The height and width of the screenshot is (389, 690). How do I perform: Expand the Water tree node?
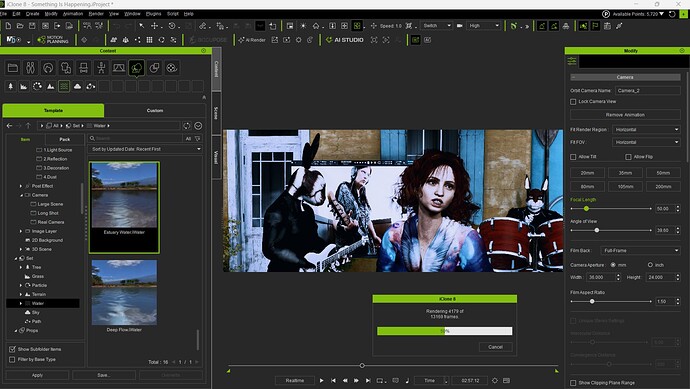point(21,304)
